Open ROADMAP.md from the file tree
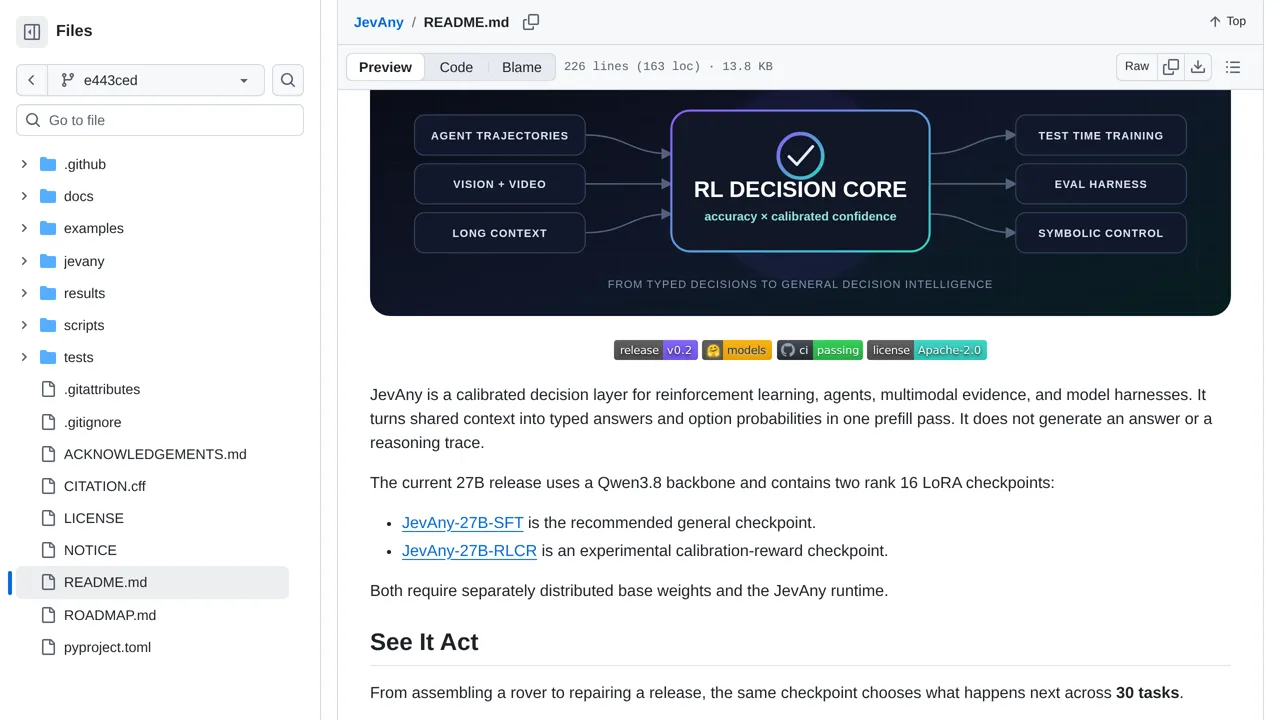1280x720 pixels. point(150,615)
